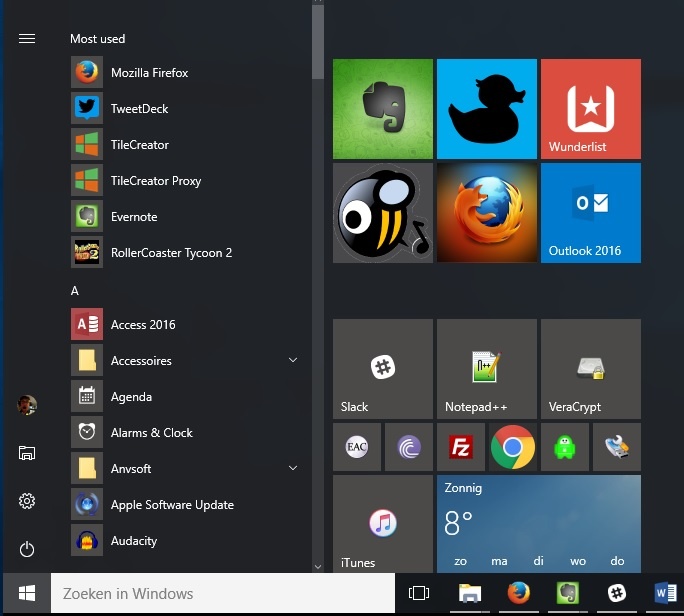This screenshot has width=684, height=616.
Task: Switch to Slack on the taskbar
Action: click(x=617, y=593)
